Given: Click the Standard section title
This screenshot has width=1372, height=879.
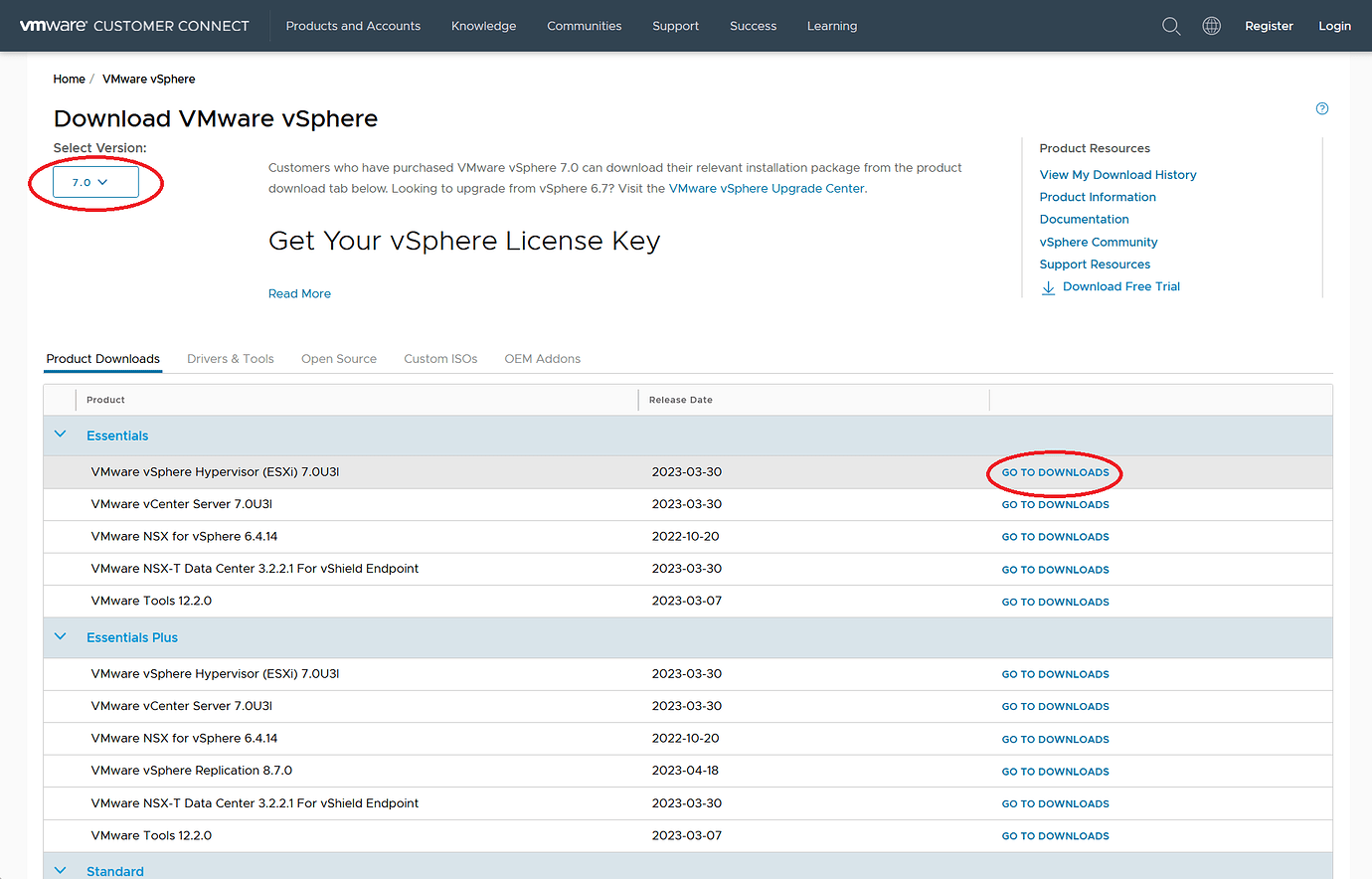Looking at the screenshot, I should 115,871.
